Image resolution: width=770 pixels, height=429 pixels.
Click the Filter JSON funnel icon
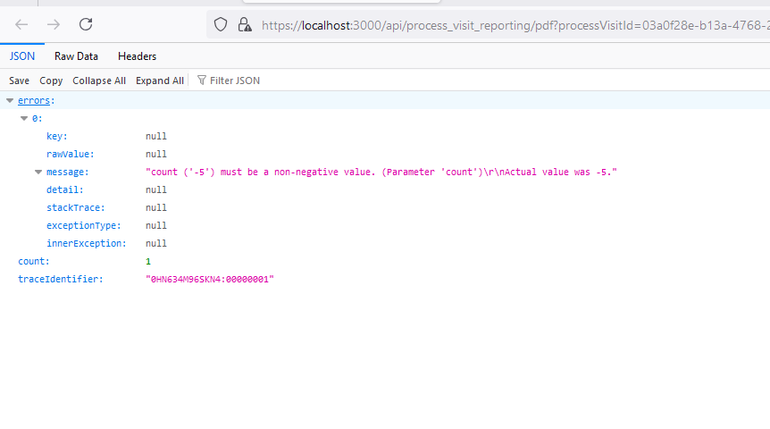pyautogui.click(x=202, y=80)
